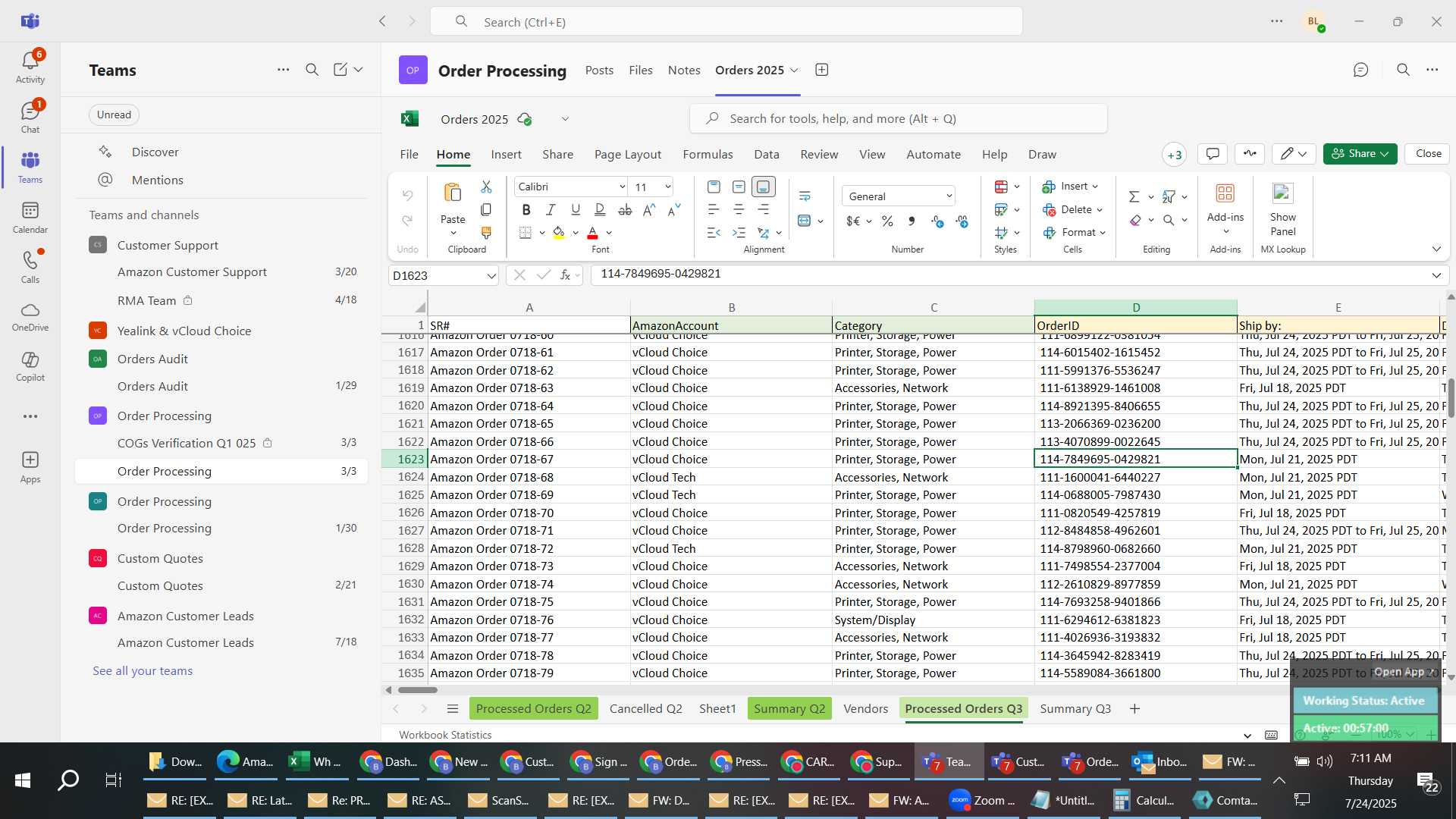Open Calculator from the Windows taskbar
Image resolution: width=1456 pixels, height=819 pixels.
(x=1144, y=800)
